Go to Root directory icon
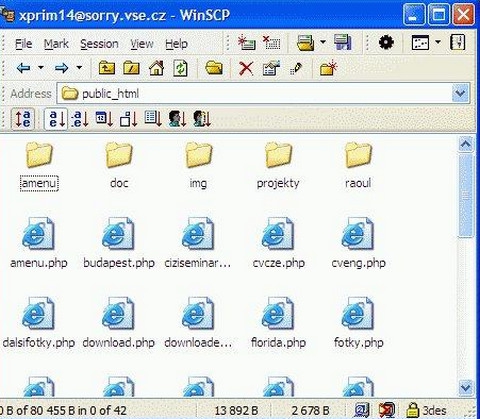The width and height of the screenshot is (480, 419). point(131,68)
